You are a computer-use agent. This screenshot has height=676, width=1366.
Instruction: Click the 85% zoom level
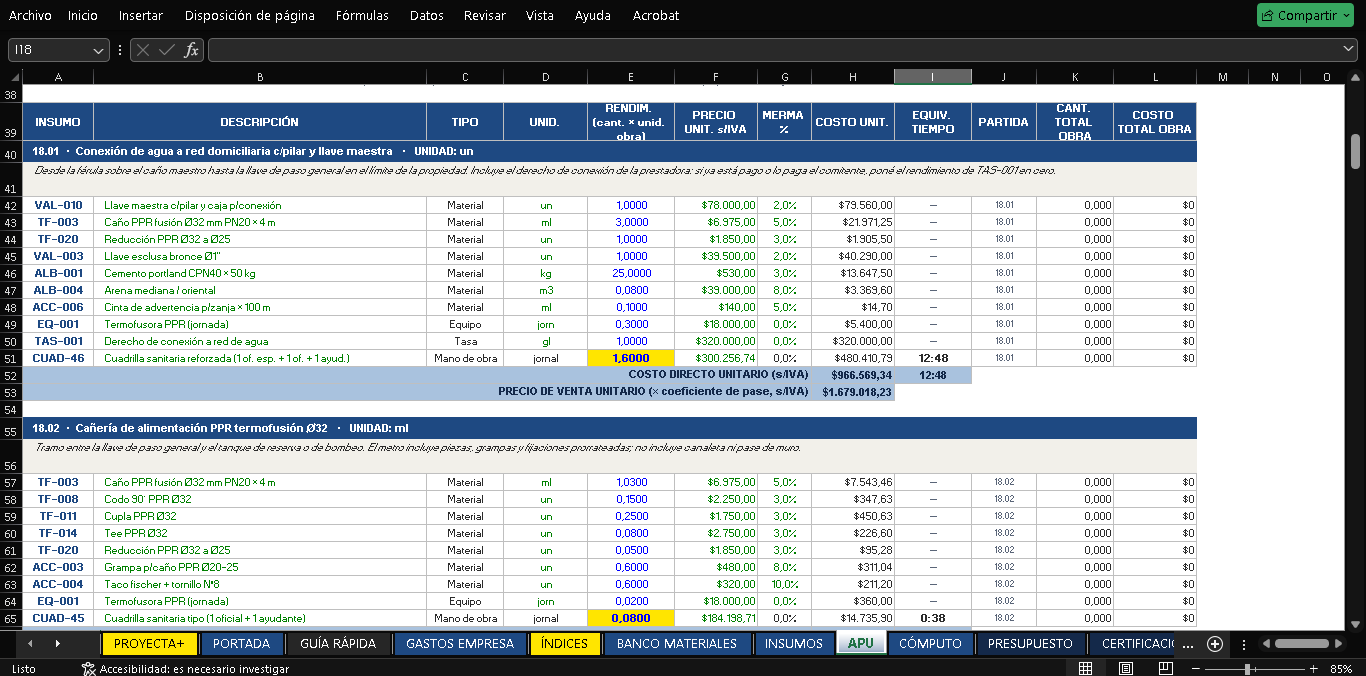point(1342,668)
